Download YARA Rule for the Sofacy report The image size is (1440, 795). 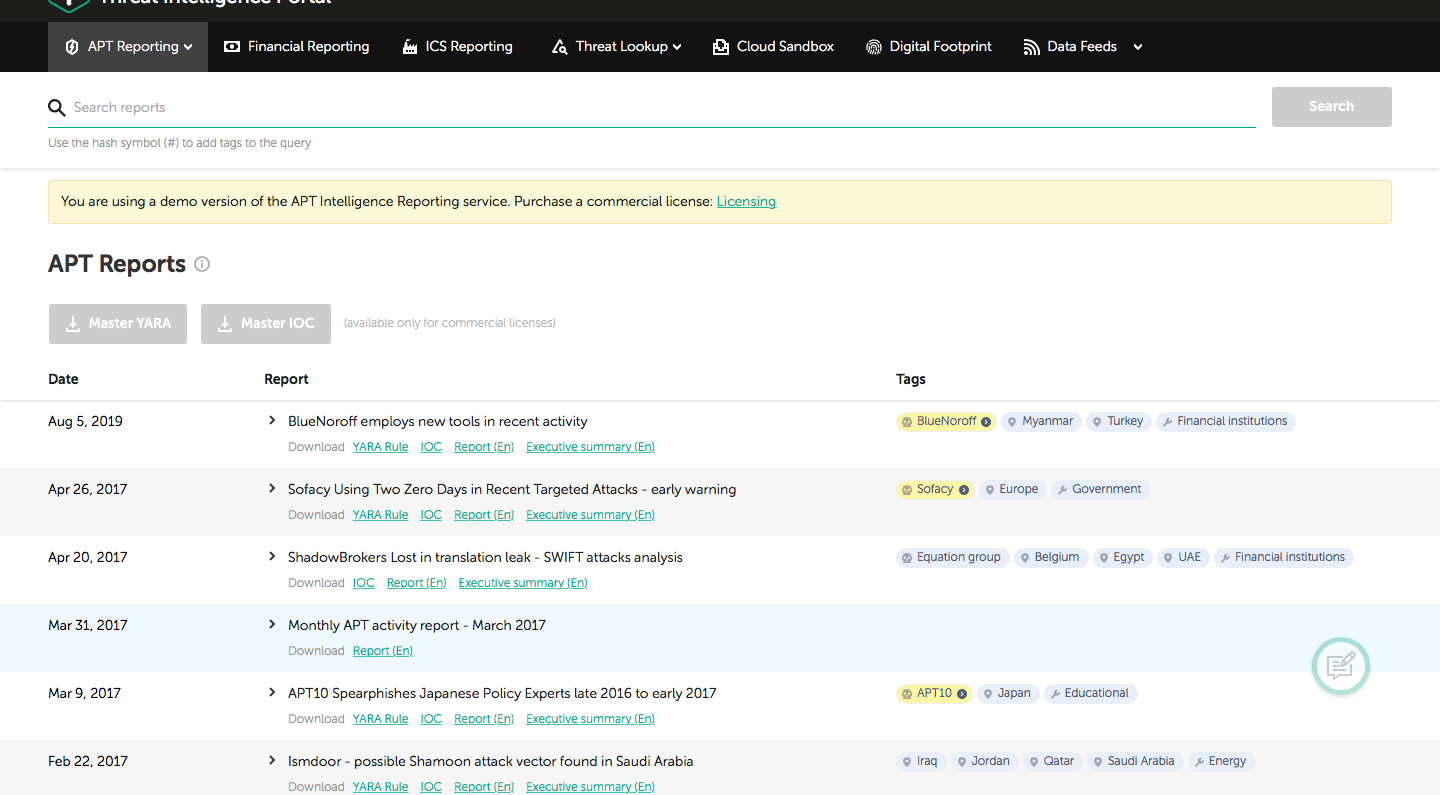tap(380, 515)
